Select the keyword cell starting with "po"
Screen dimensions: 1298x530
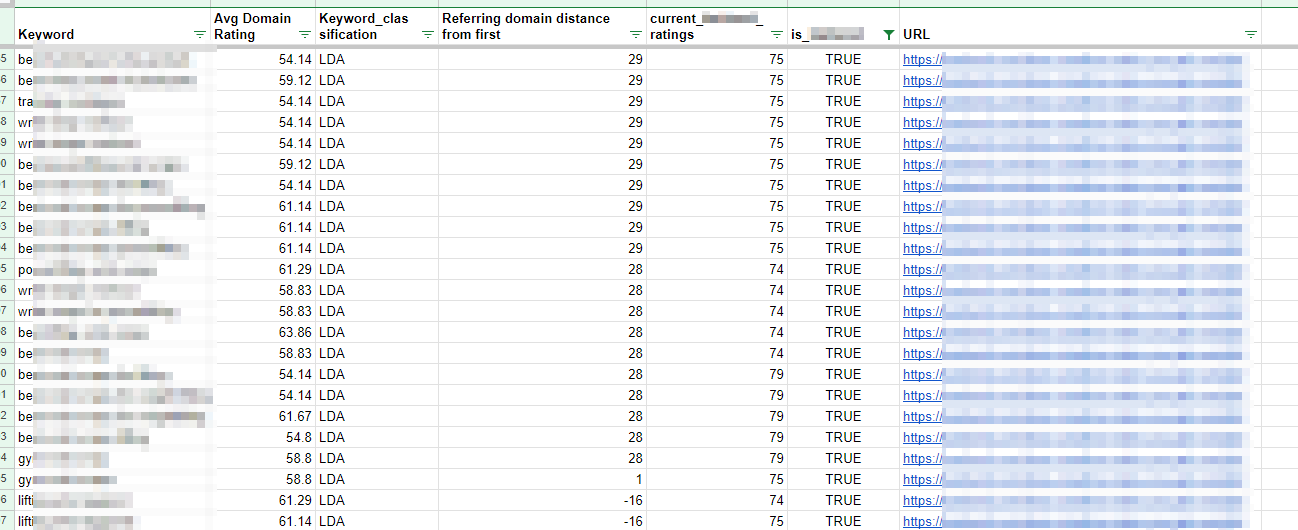(x=110, y=269)
